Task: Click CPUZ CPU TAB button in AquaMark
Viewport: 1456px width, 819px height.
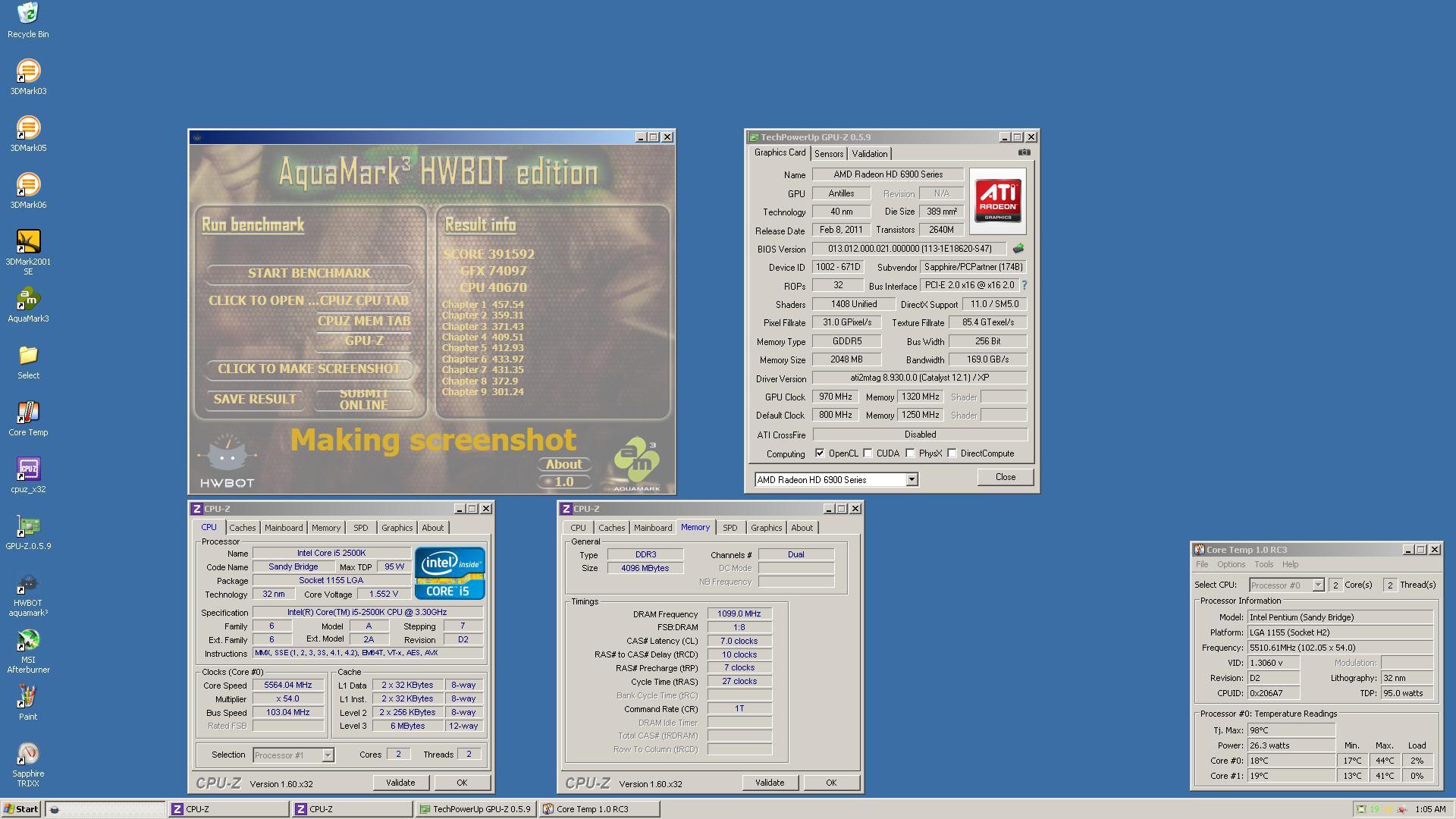Action: point(364,301)
